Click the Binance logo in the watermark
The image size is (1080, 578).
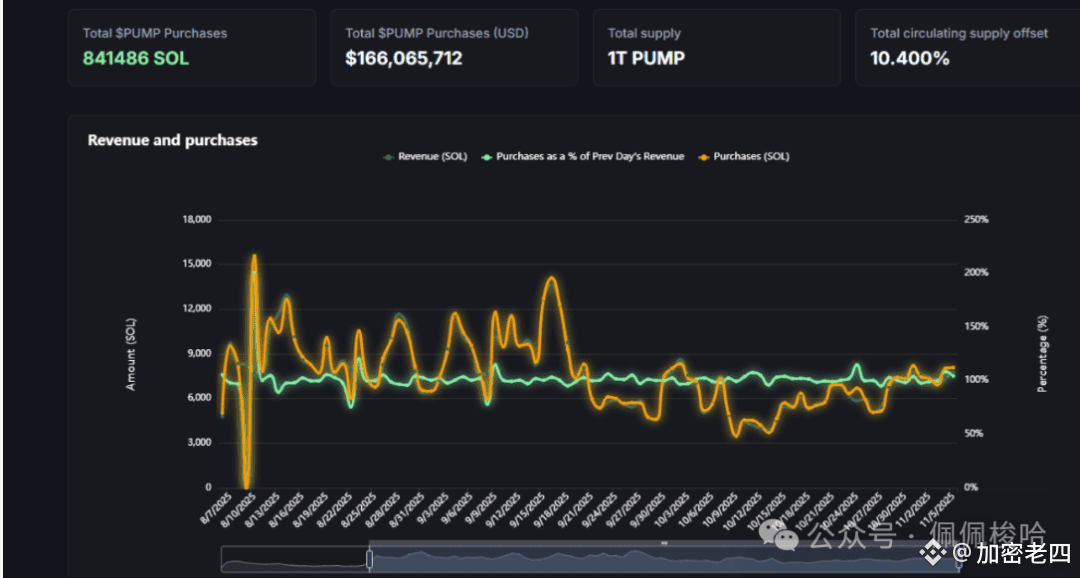[x=934, y=552]
